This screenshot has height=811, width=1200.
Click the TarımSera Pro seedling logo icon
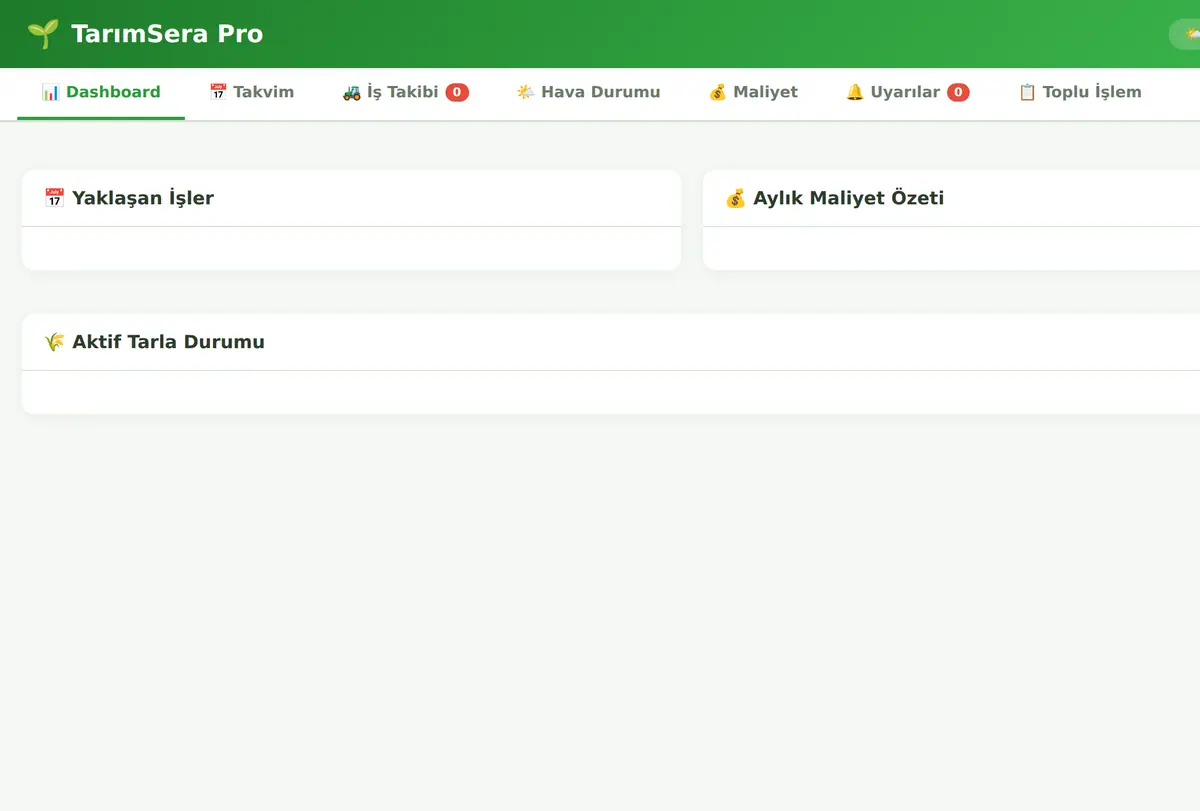tap(43, 34)
